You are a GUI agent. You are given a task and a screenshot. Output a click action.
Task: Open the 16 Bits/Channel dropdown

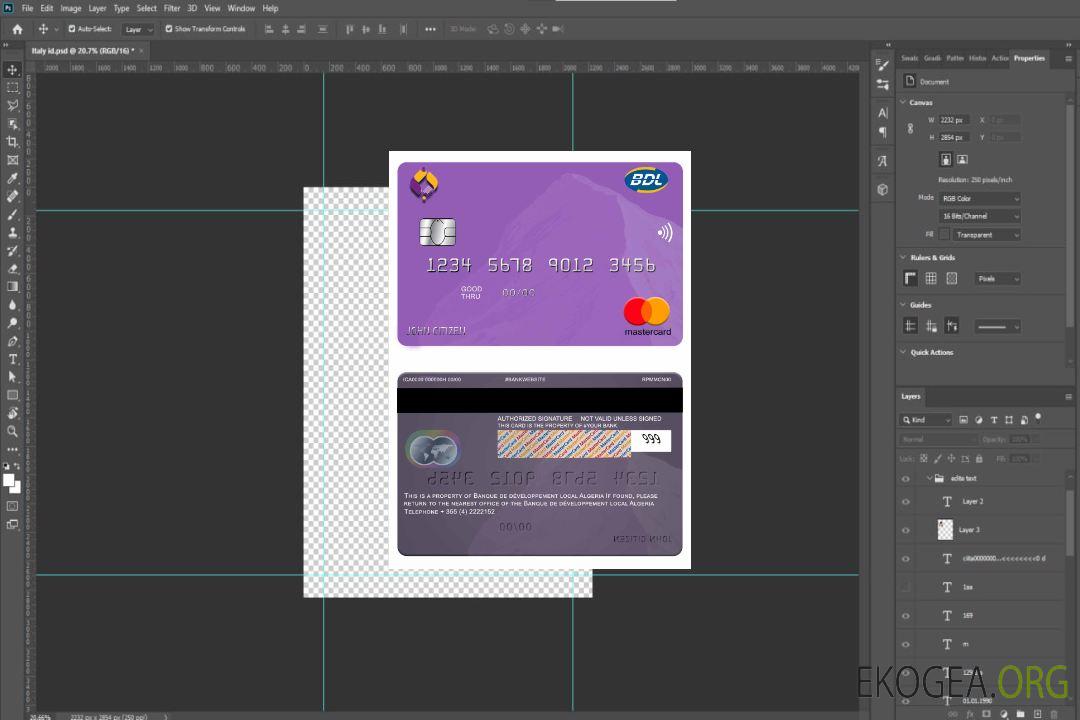point(979,216)
